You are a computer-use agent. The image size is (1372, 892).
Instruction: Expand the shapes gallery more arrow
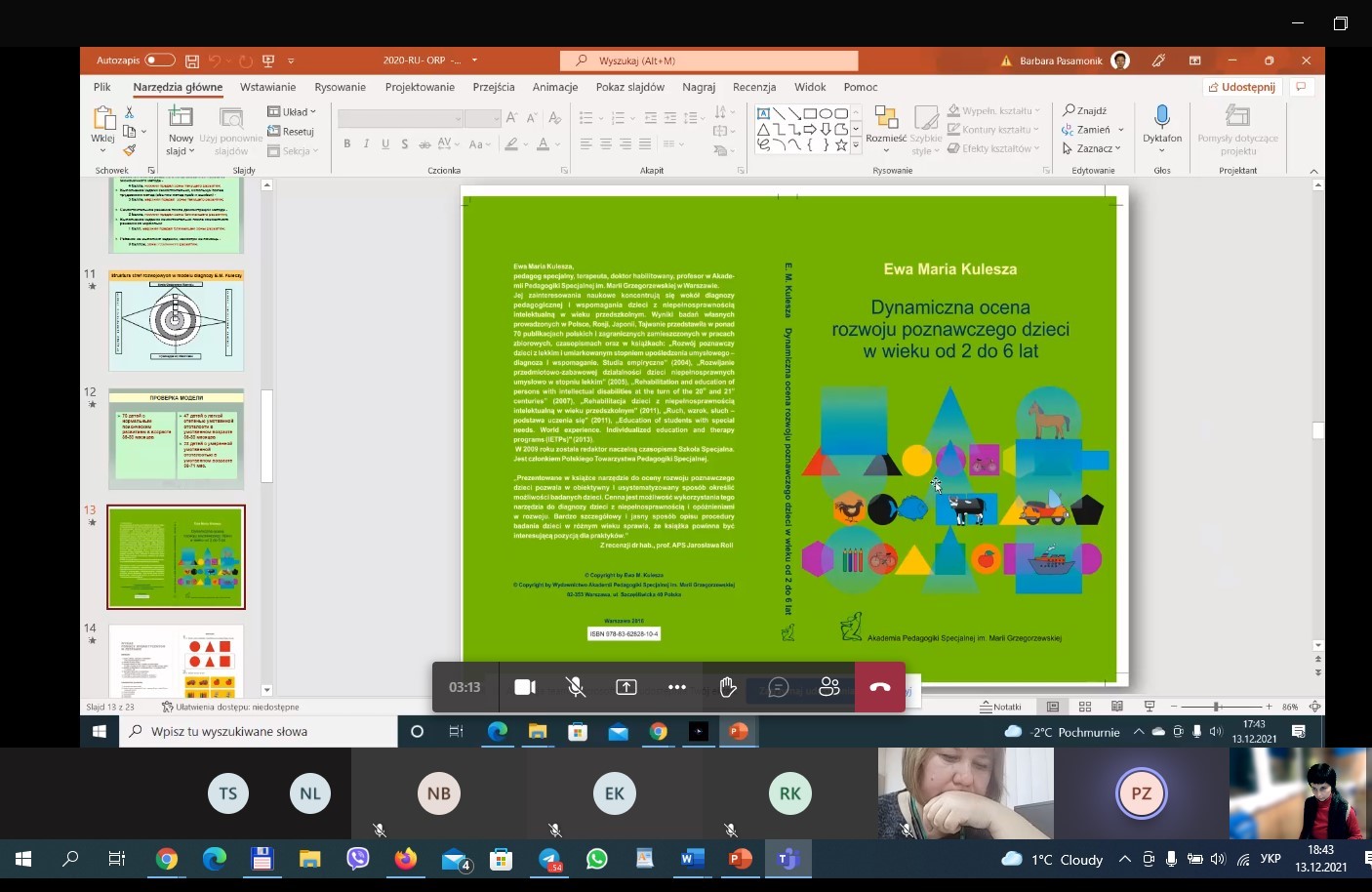click(856, 145)
